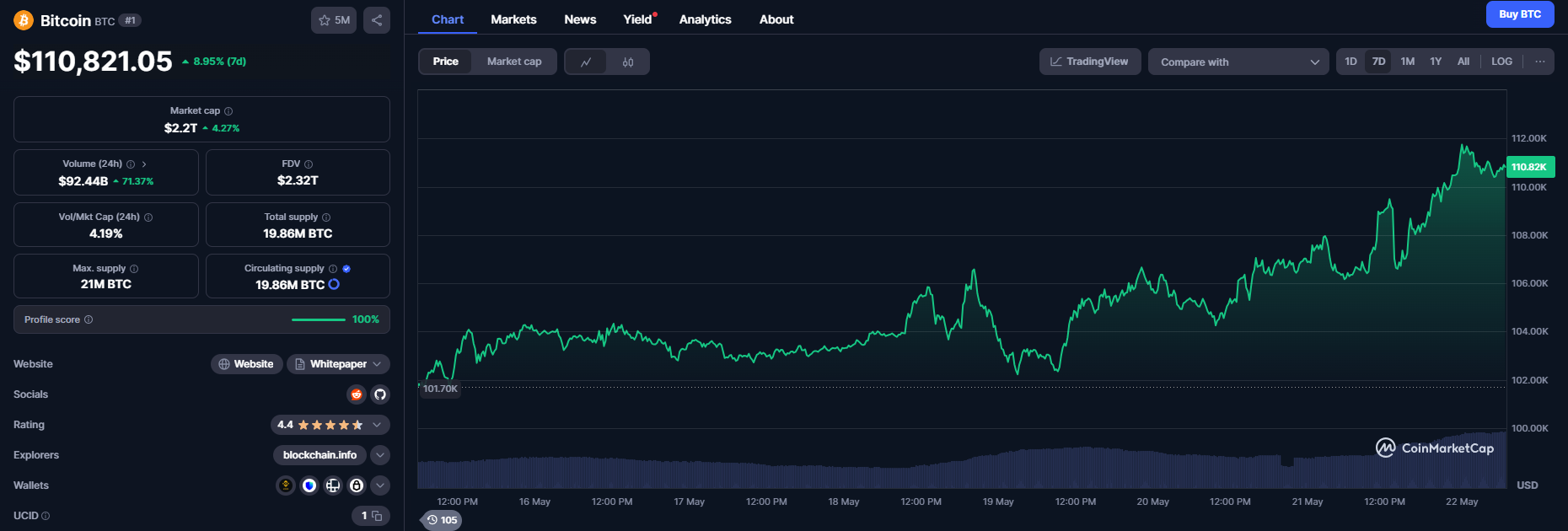The image size is (1568, 531).
Task: Click the 101.70K baseline price label
Action: [x=440, y=389]
